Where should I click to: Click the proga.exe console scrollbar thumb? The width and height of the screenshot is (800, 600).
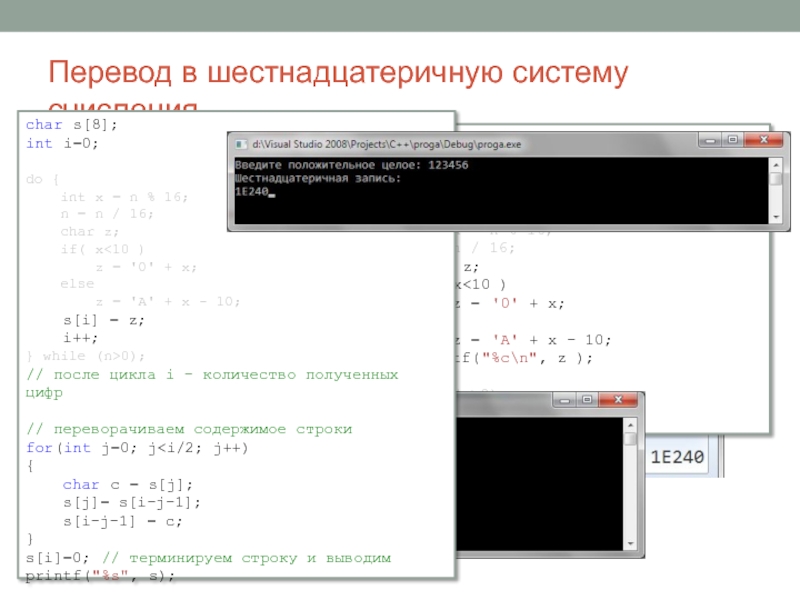776,179
